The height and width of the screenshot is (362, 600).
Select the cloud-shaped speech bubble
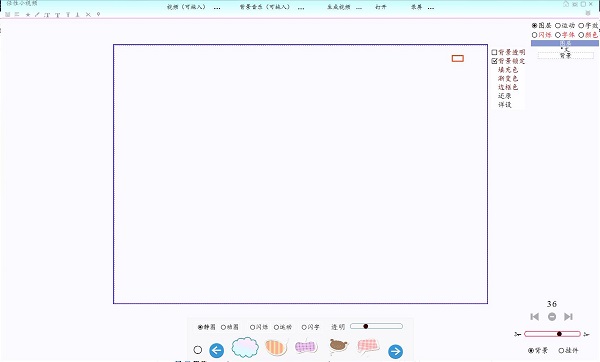(x=245, y=347)
